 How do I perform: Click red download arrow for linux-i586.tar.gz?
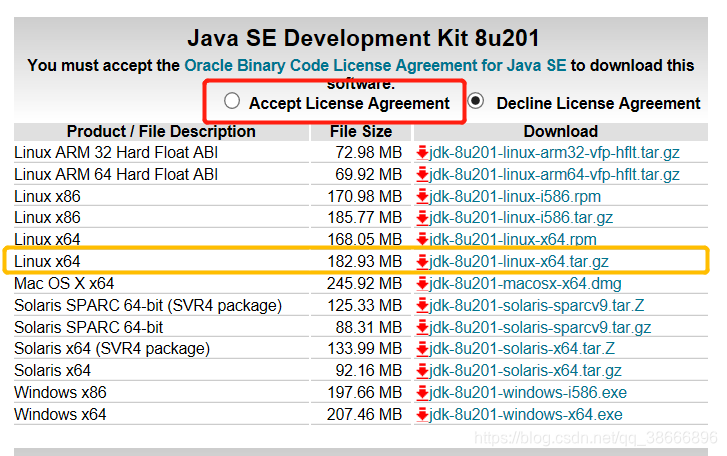pos(422,218)
